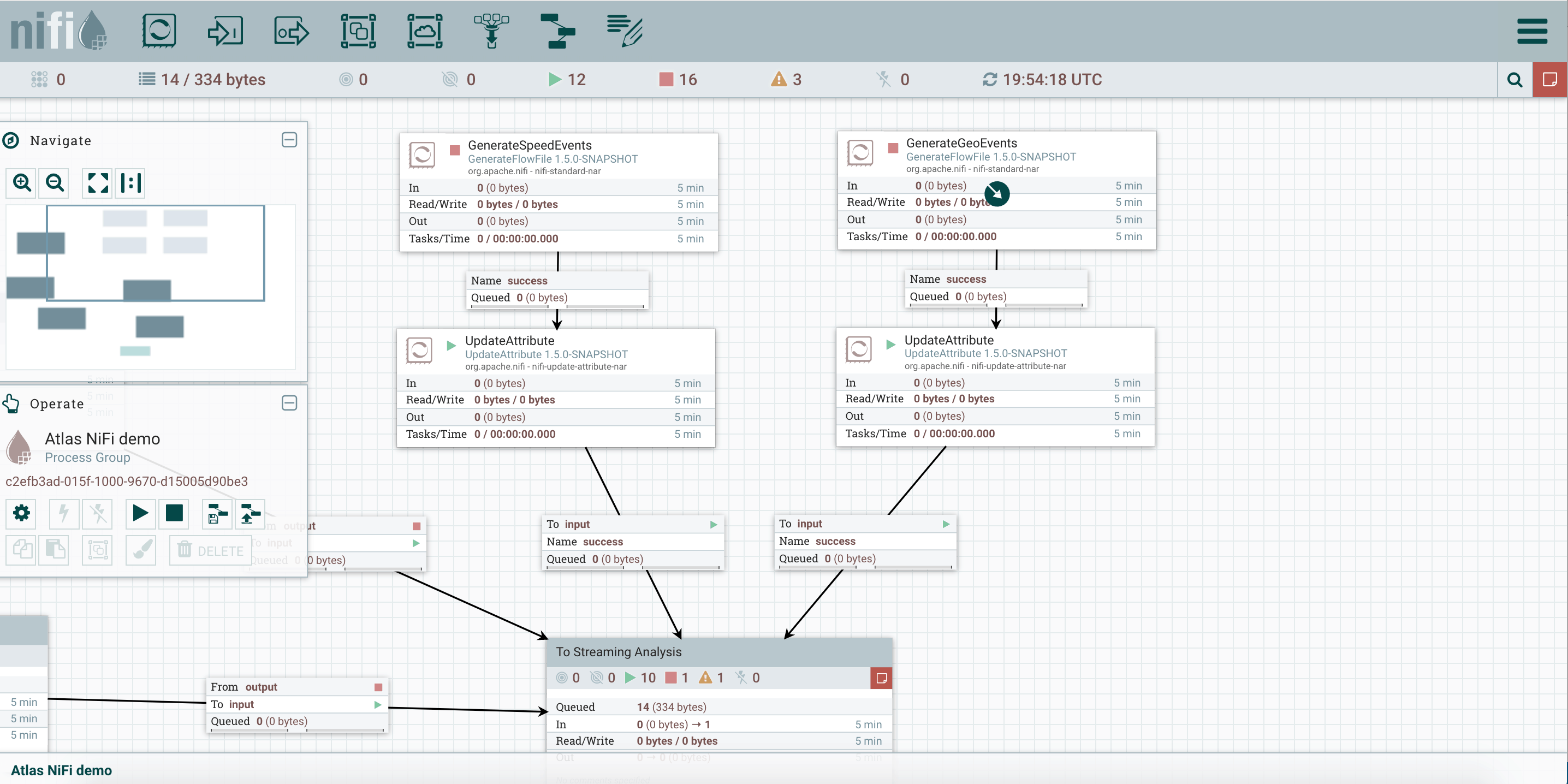Open the global hamburger menu
1568x784 pixels.
1531,31
